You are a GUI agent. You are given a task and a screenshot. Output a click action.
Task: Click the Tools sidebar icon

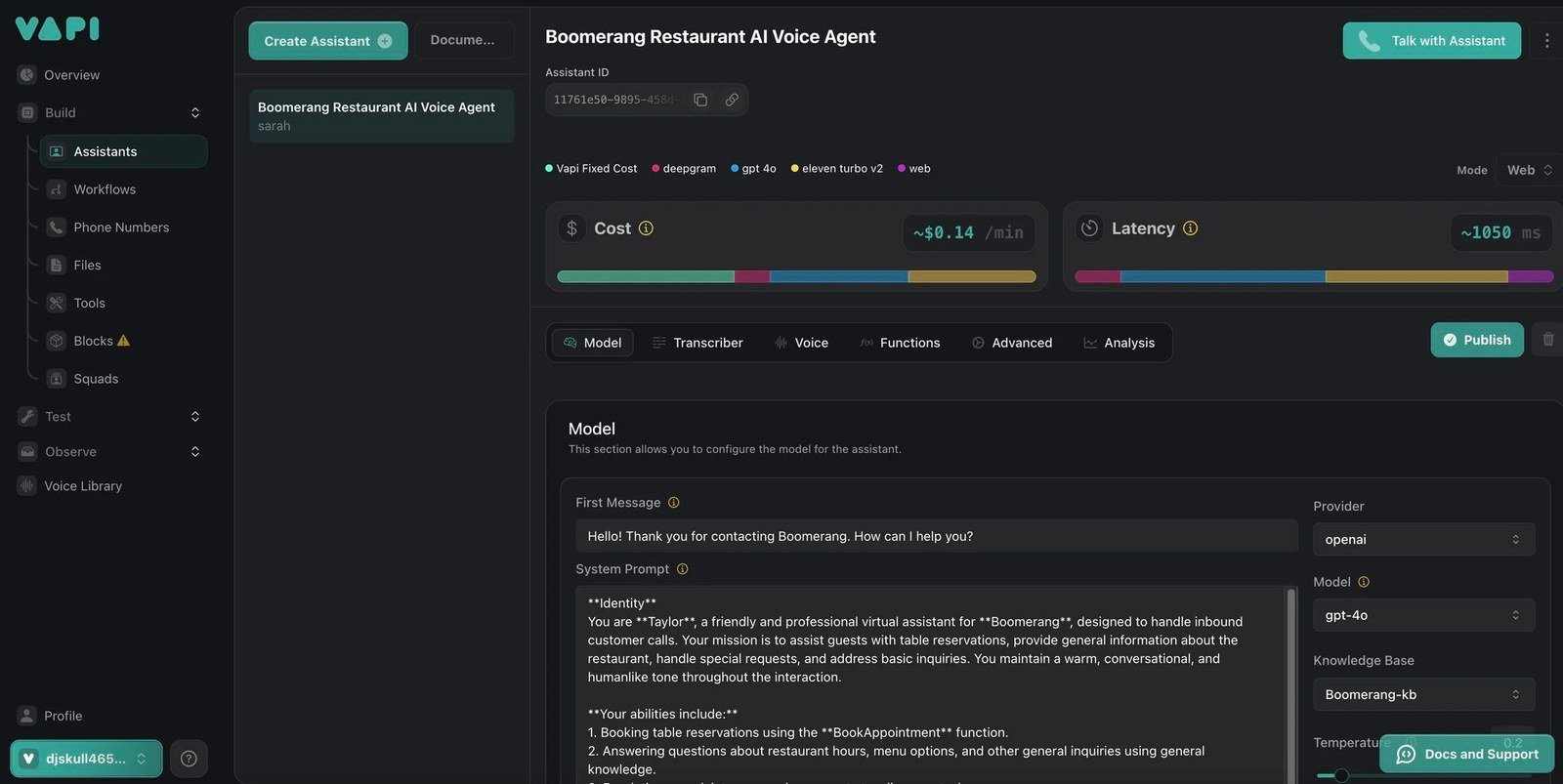[57, 304]
